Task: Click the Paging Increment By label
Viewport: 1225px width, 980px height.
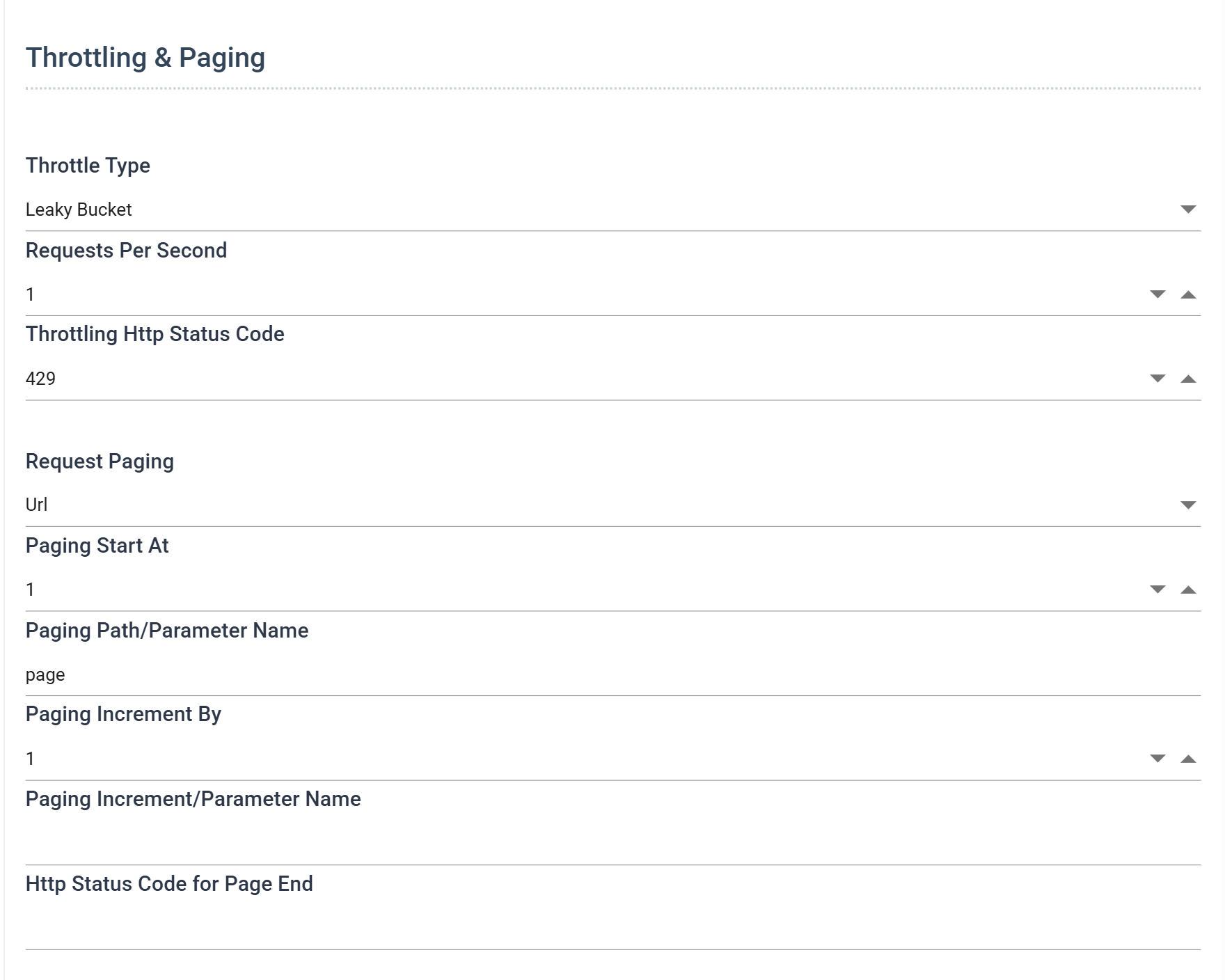Action: point(123,715)
